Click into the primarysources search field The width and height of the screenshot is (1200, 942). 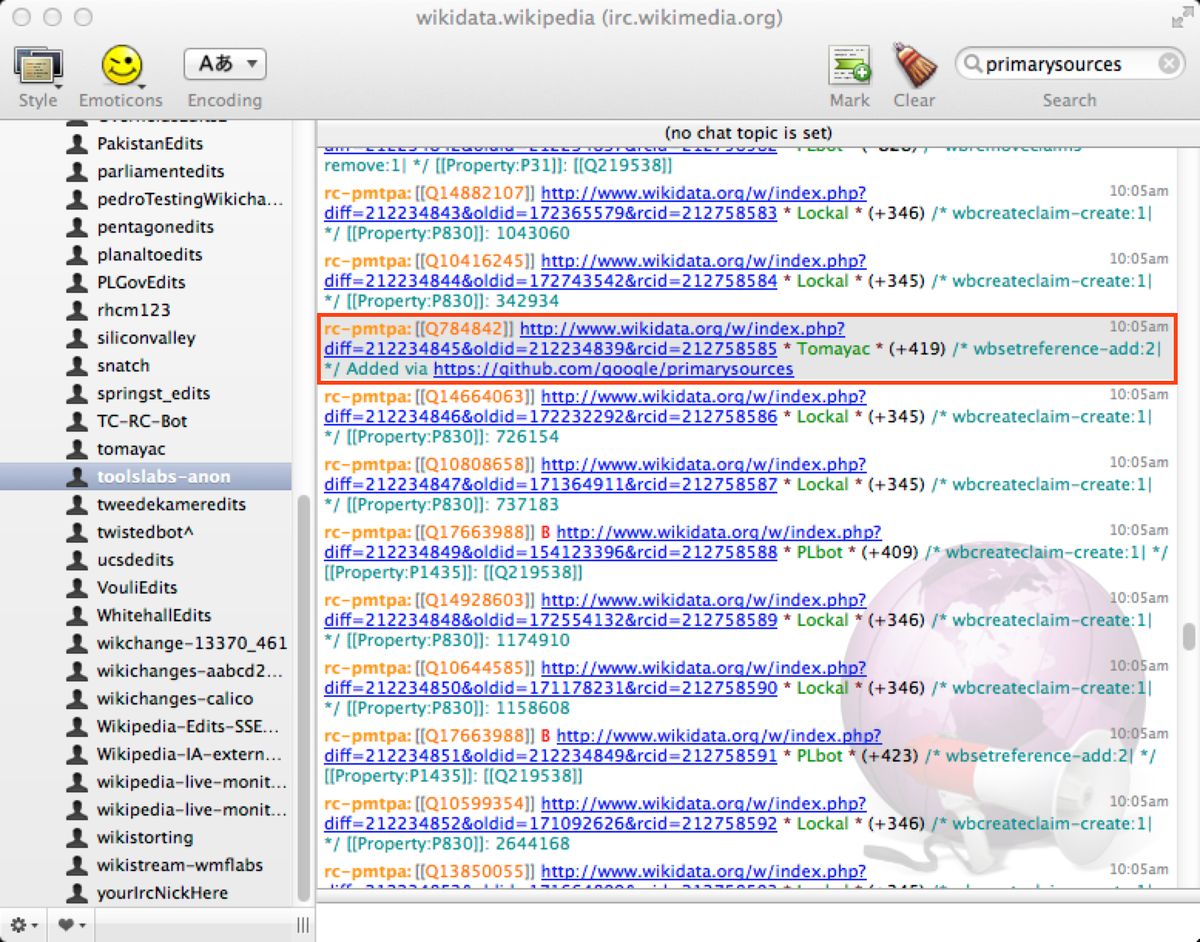pyautogui.click(x=1070, y=64)
